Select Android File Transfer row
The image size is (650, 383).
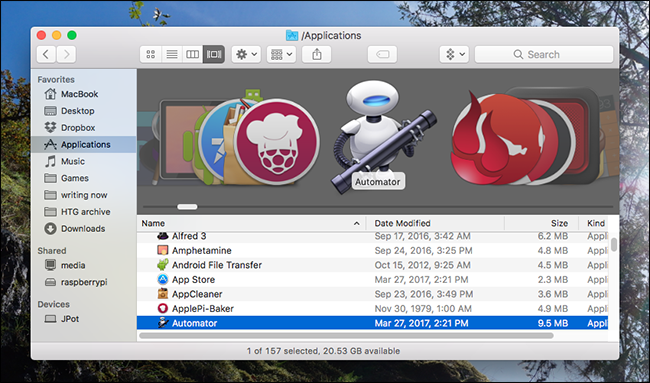click(372, 265)
